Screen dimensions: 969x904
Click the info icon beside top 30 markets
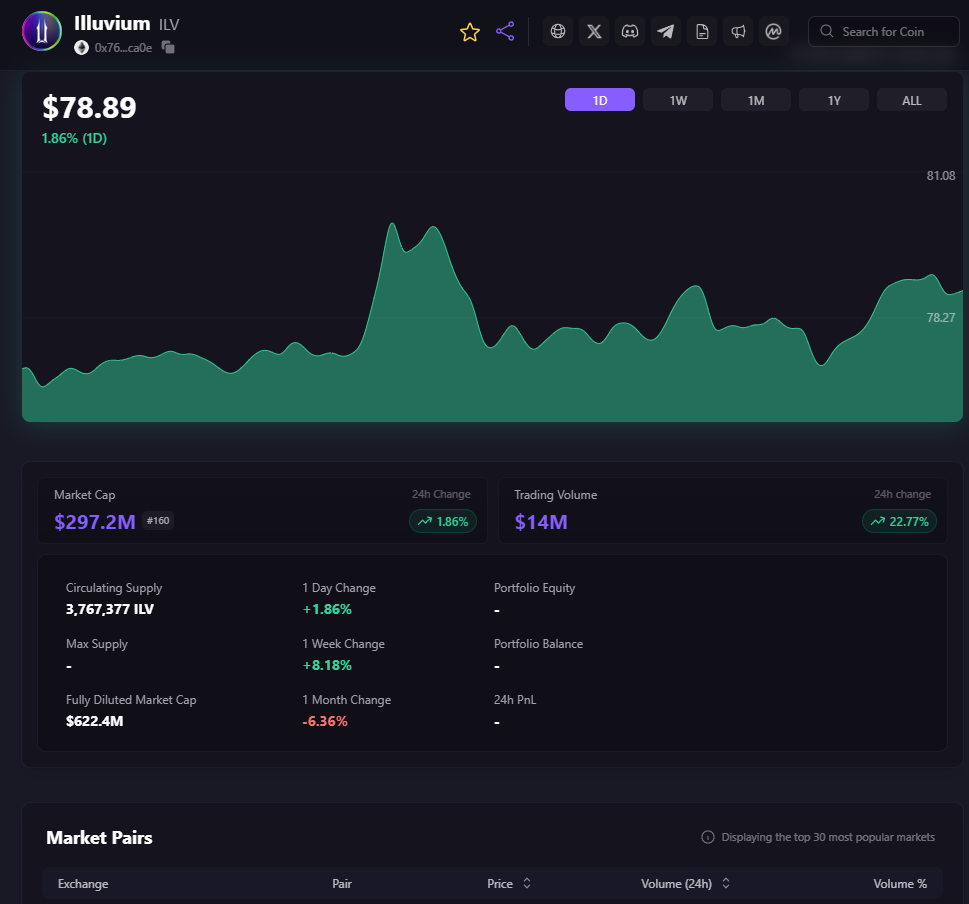(x=708, y=837)
